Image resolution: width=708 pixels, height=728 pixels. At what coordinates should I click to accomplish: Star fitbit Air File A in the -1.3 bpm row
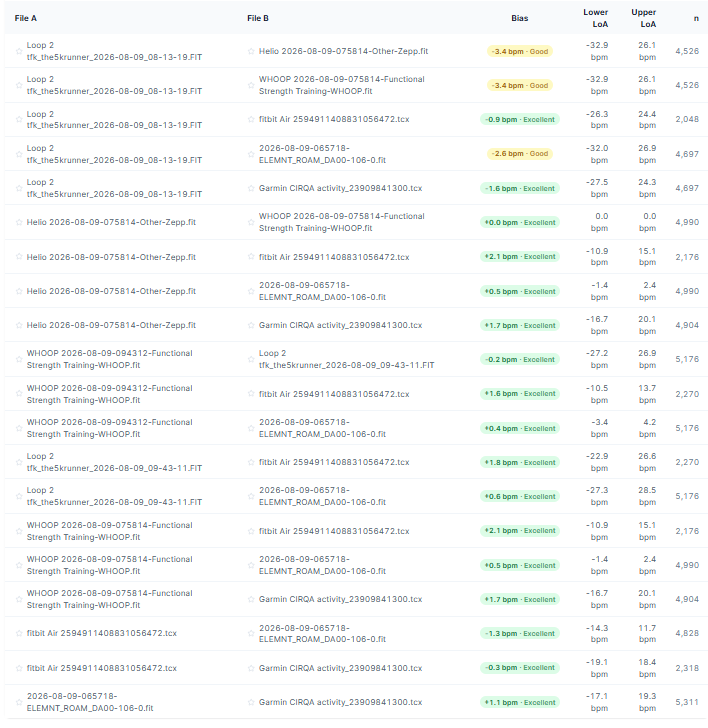[19, 633]
